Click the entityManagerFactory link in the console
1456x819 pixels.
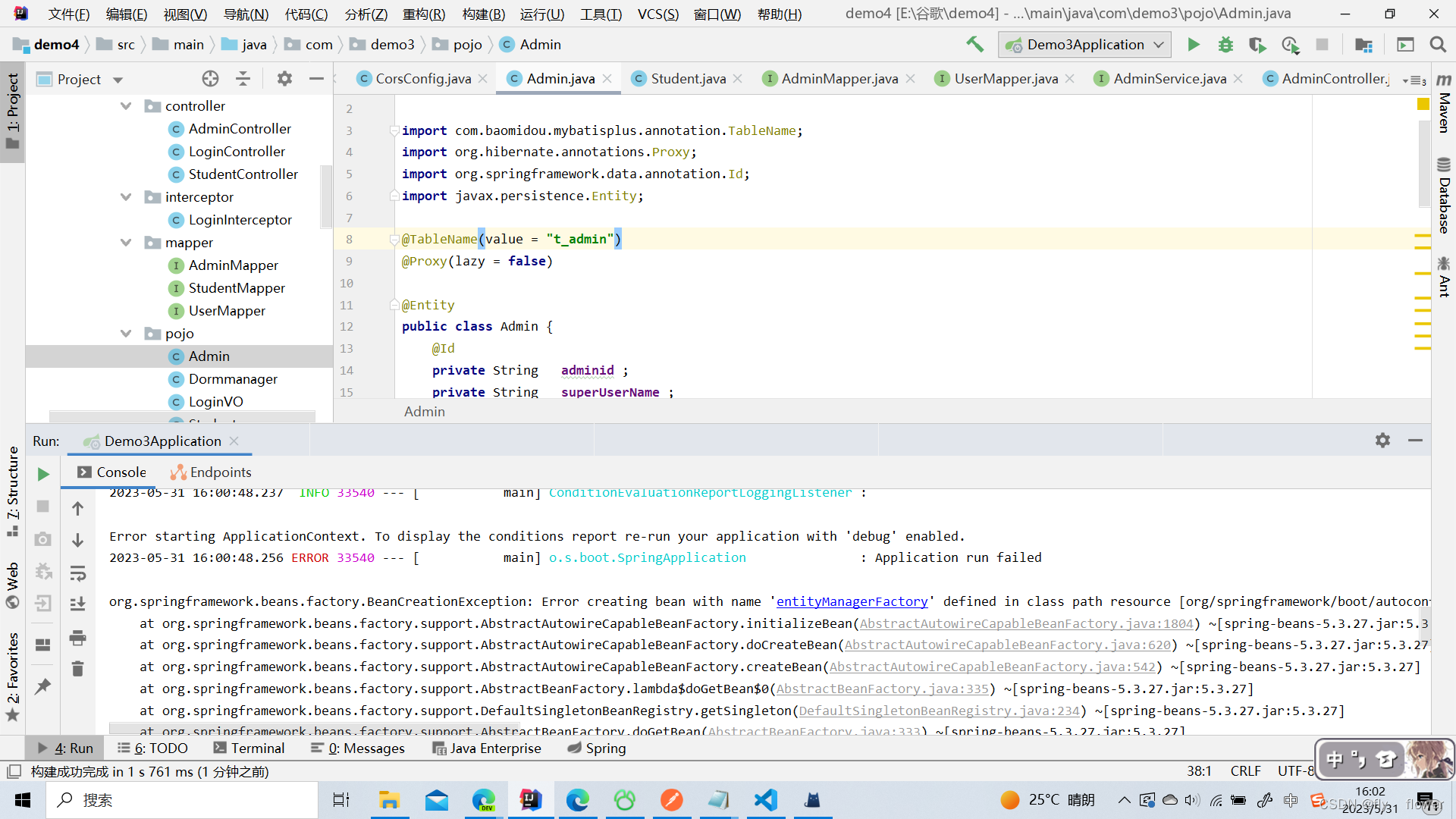point(852,601)
